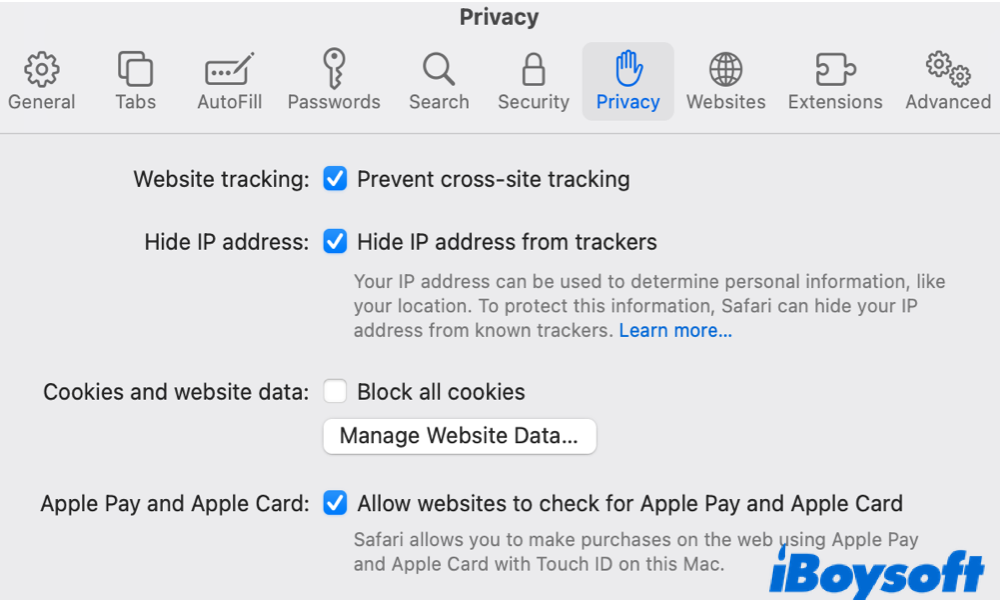Toggle Apple Pay and Apple Card checkbox
This screenshot has height=600, width=1000.
click(335, 504)
